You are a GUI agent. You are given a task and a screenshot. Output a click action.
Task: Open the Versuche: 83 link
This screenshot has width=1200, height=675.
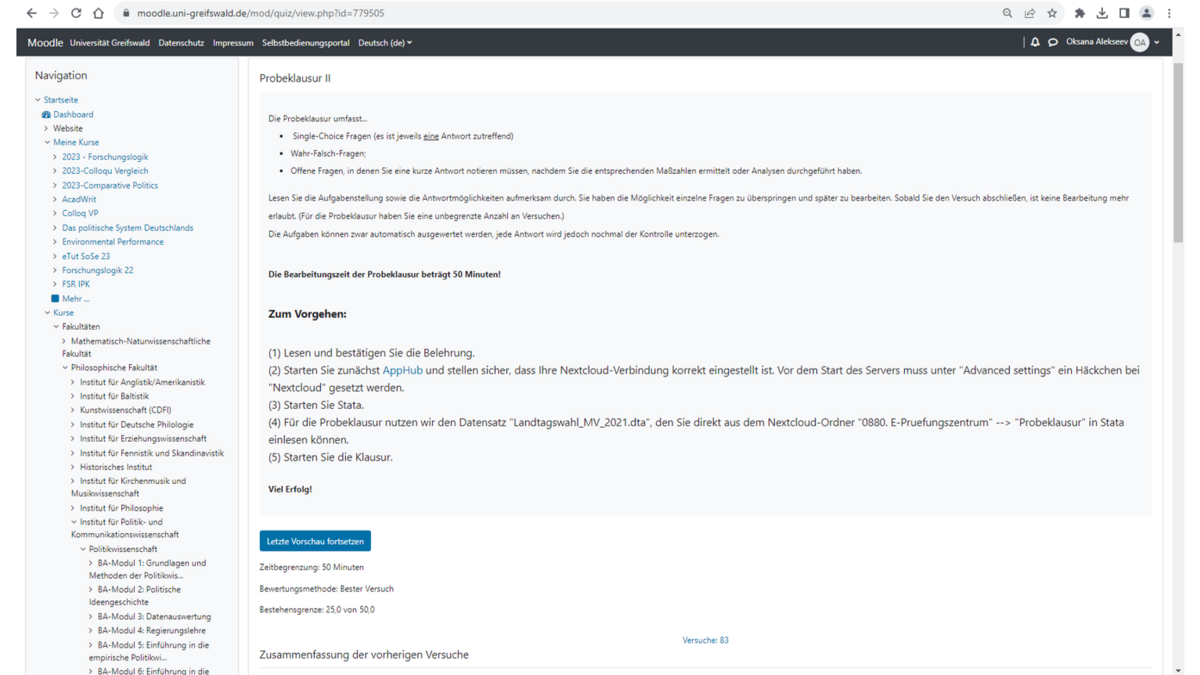pyautogui.click(x=705, y=640)
